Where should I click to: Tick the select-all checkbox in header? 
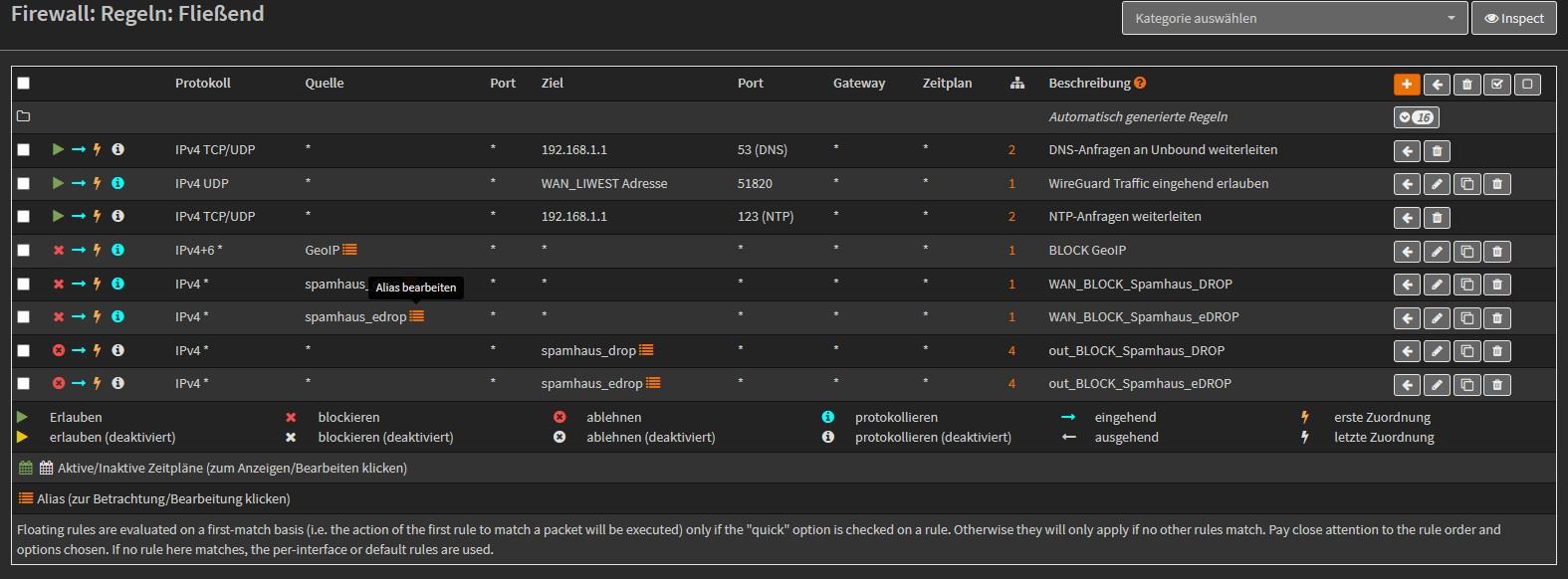24,84
